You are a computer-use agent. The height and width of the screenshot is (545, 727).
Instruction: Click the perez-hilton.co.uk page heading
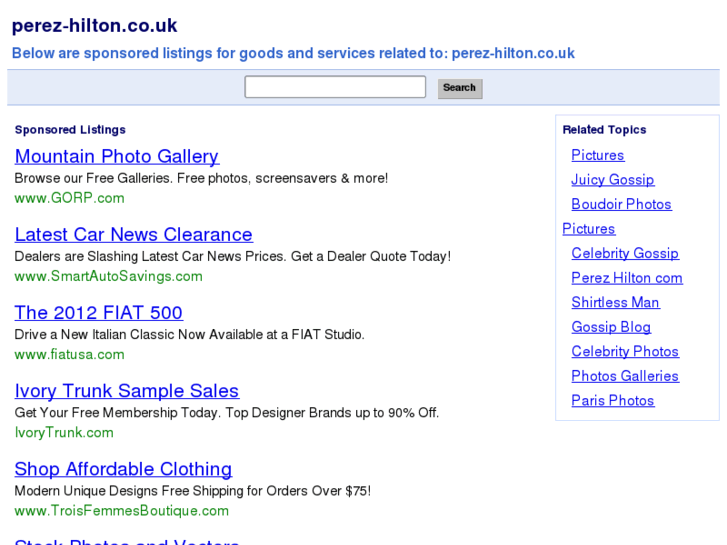[95, 26]
